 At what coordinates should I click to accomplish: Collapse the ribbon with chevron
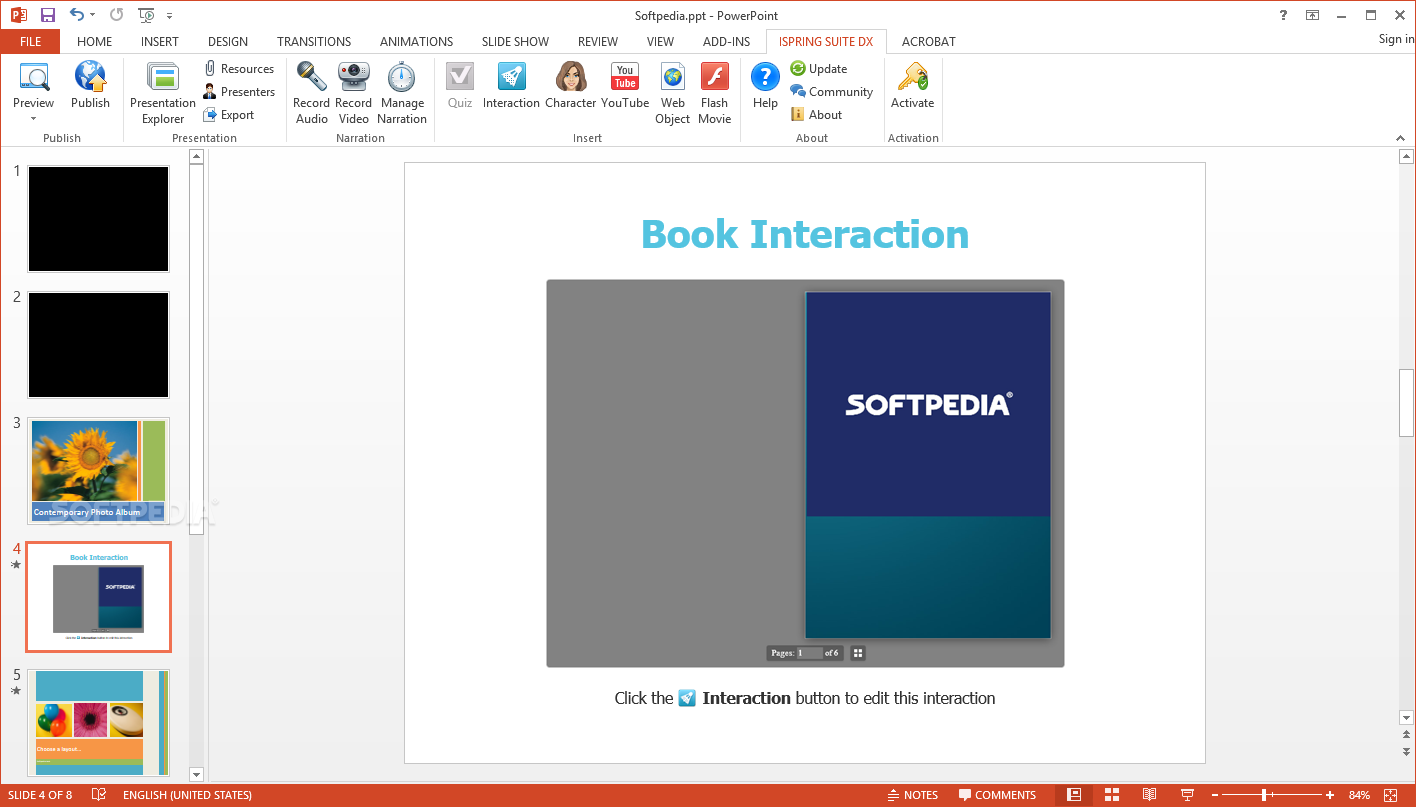[x=1400, y=138]
